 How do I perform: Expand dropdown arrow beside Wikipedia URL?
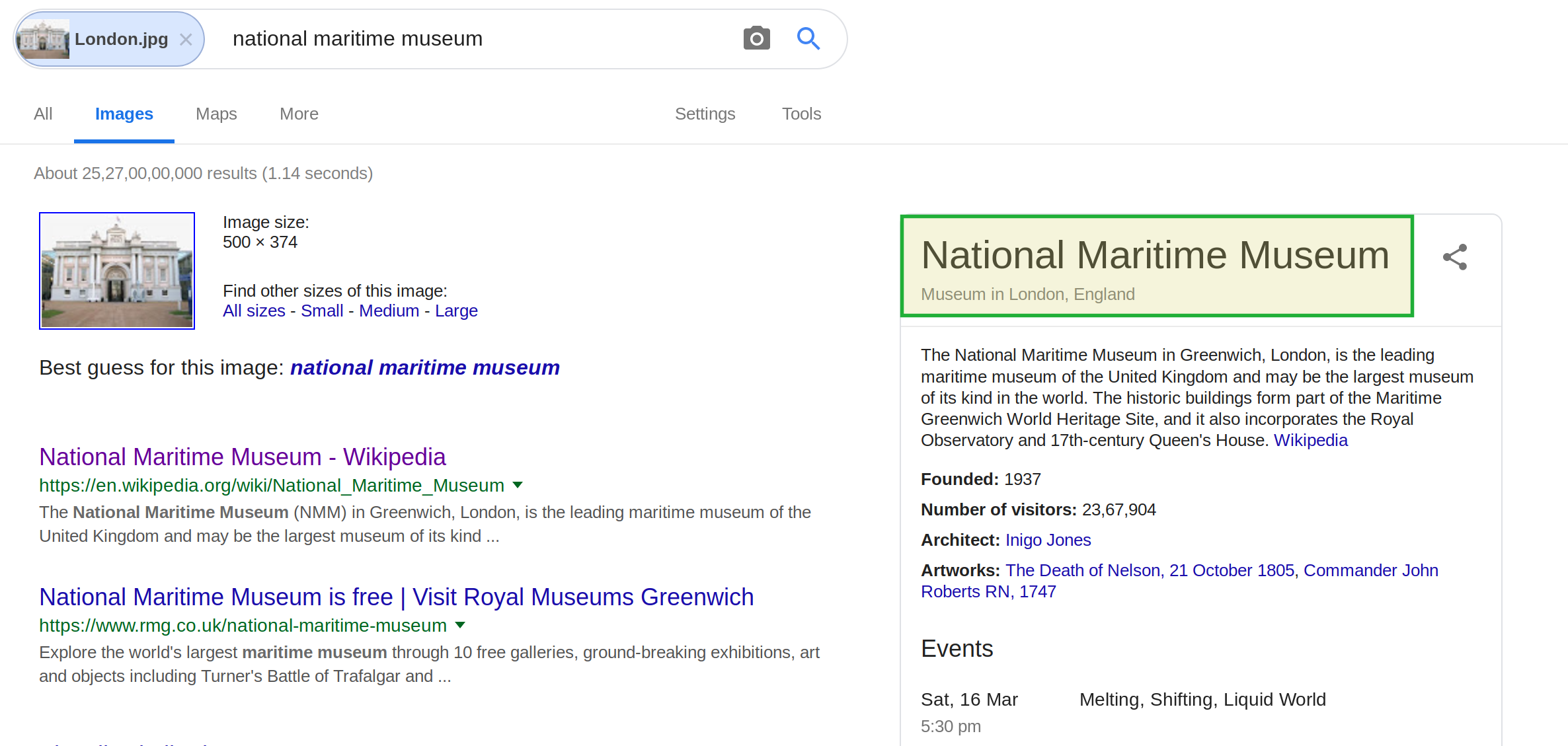click(518, 486)
